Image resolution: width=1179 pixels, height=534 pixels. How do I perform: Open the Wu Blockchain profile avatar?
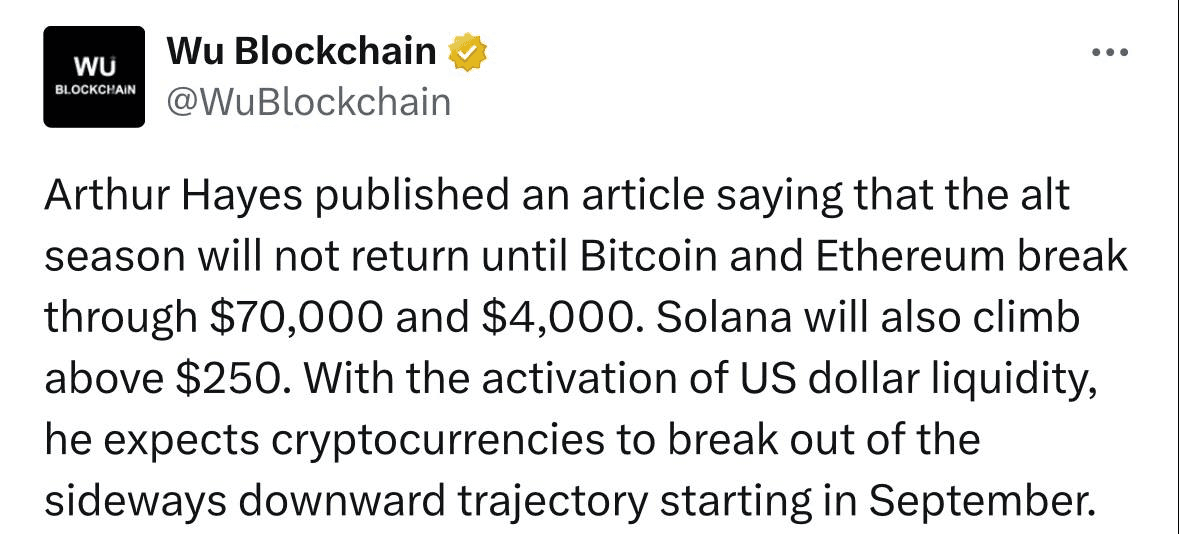(x=94, y=77)
